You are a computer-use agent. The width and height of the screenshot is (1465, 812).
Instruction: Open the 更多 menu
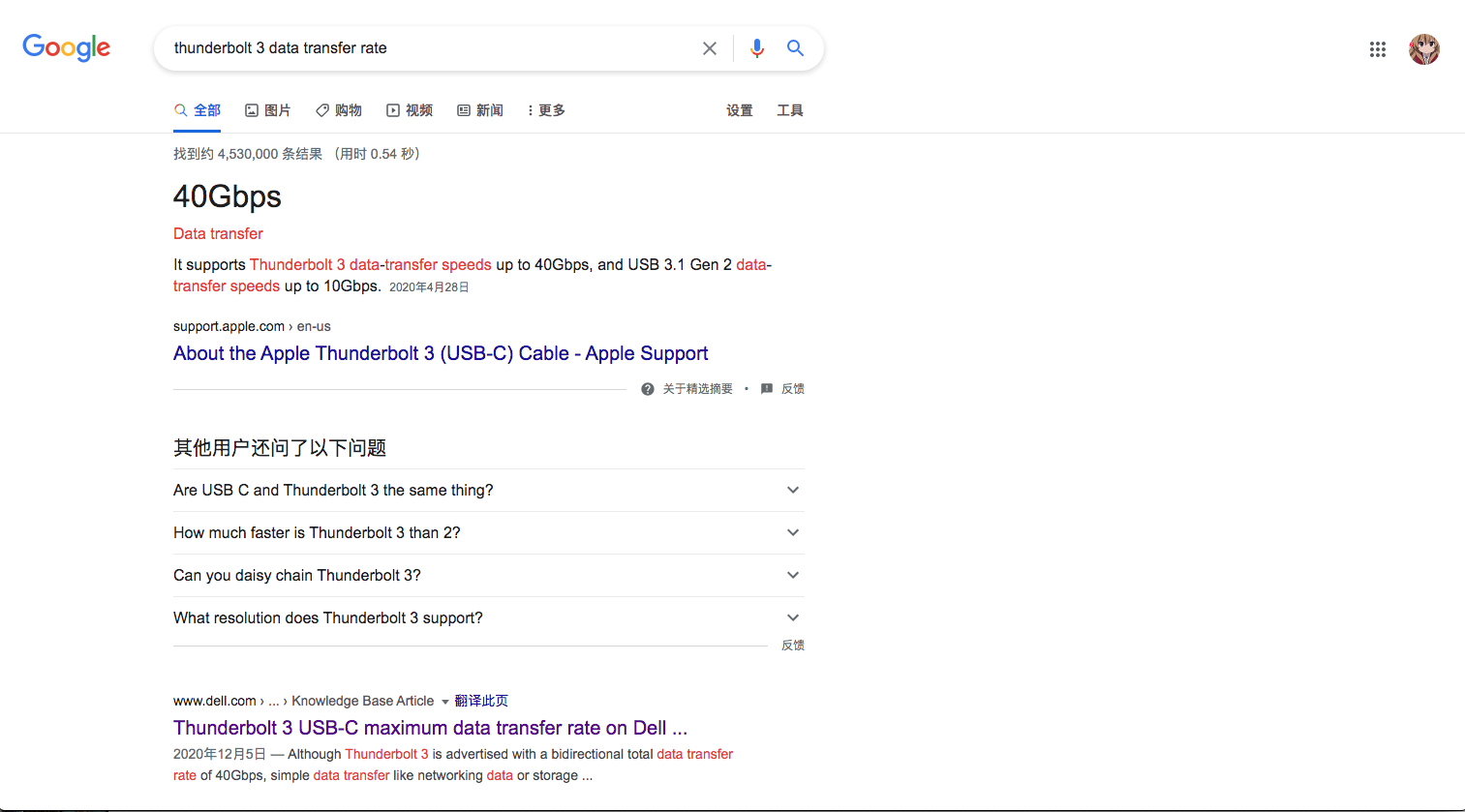click(547, 110)
